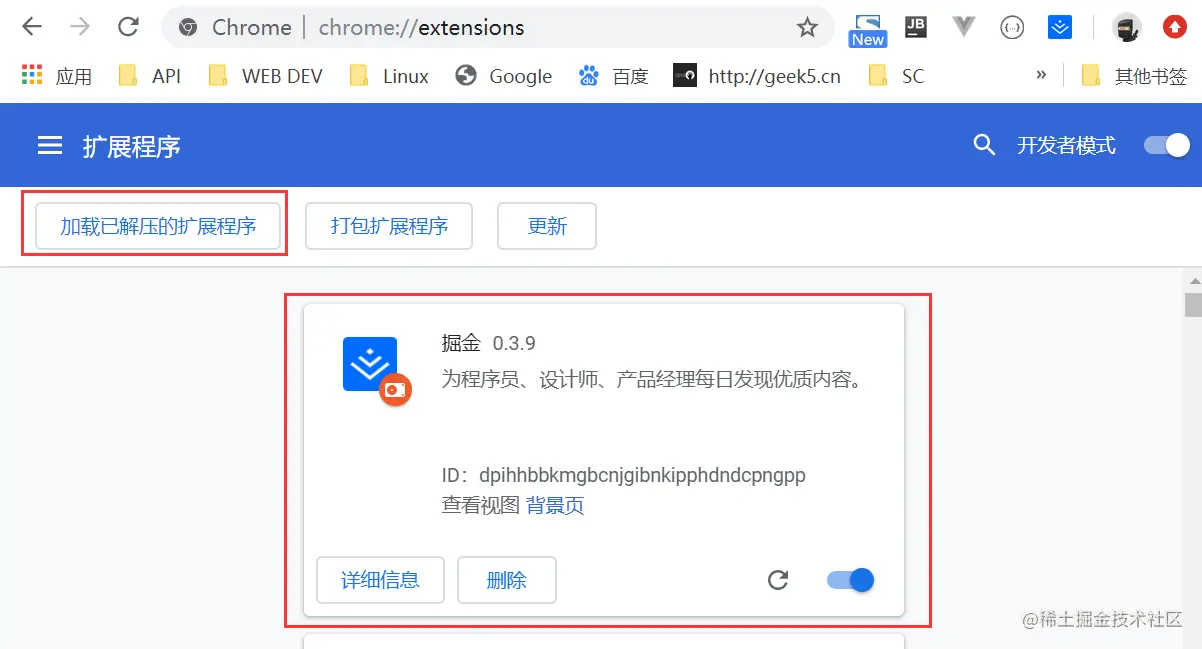The image size is (1202, 649).
Task: Open the 其他书签 folder
Action: 1134,76
